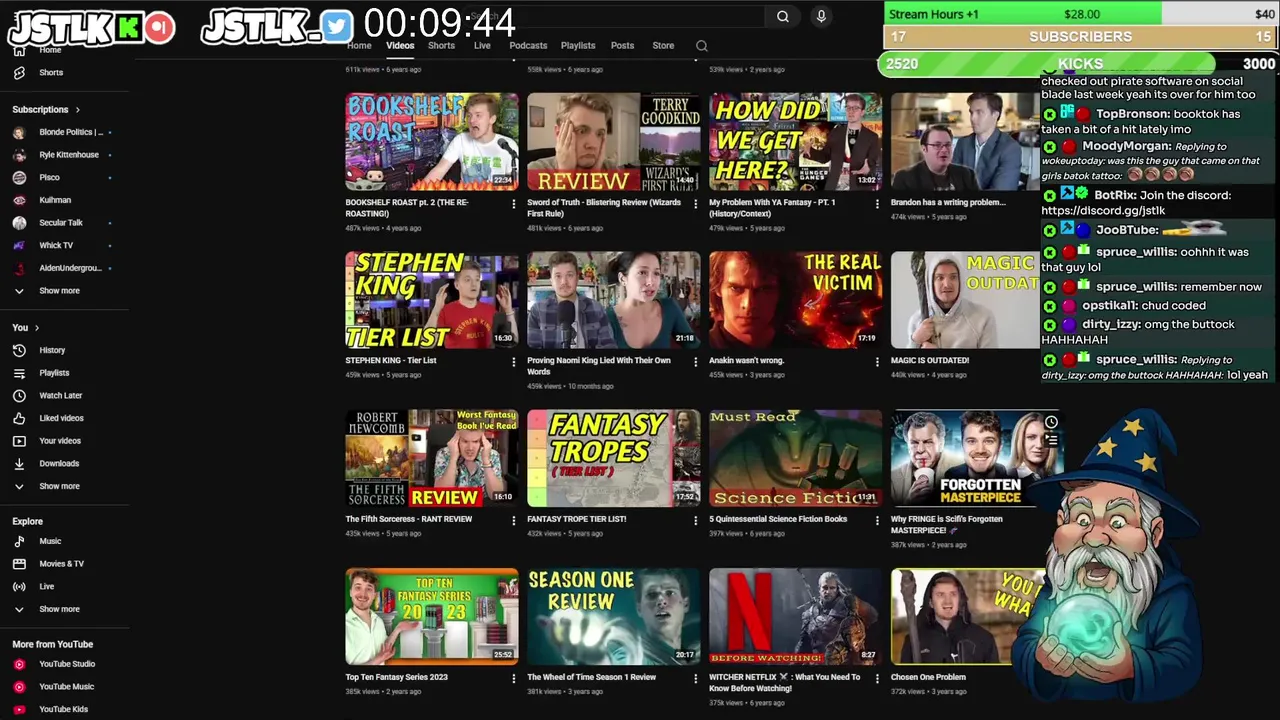Open options menu for Anakin wasn't wrong
The width and height of the screenshot is (1280, 720).
878,361
